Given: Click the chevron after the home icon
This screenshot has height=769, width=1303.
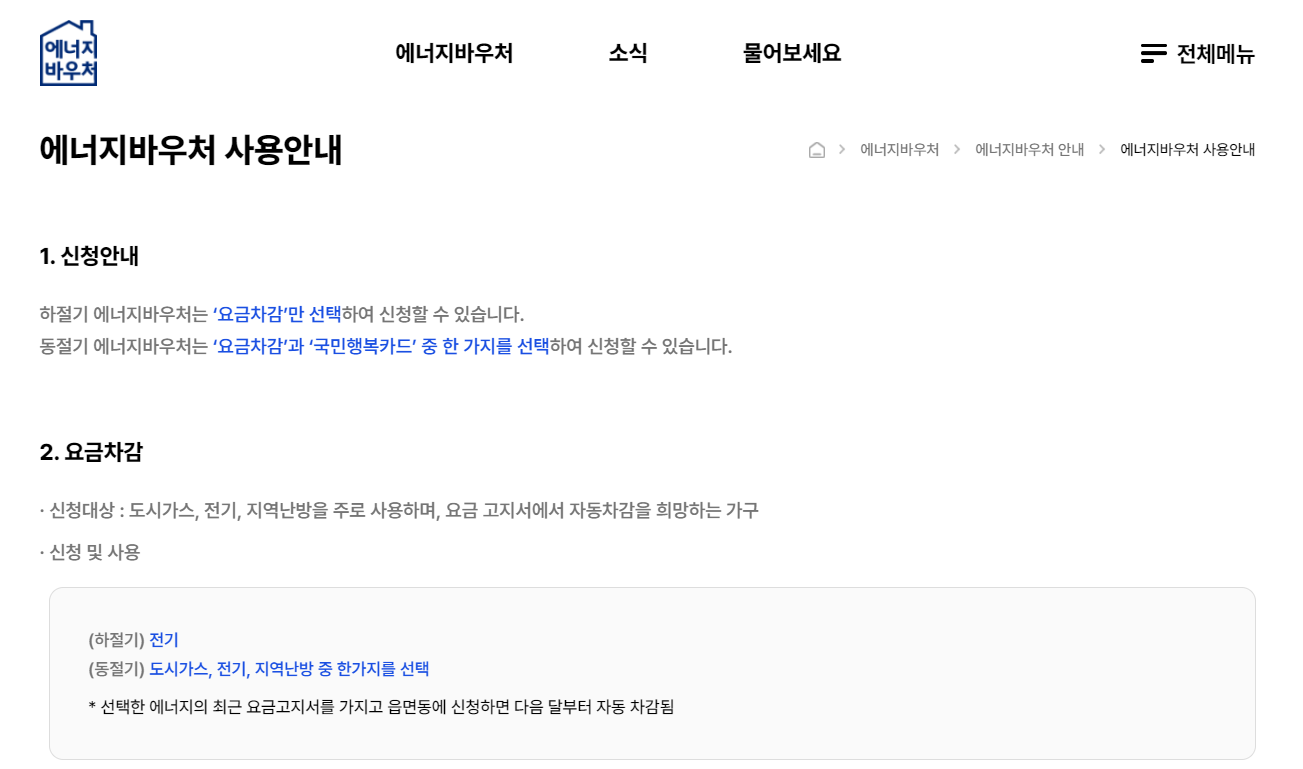Looking at the screenshot, I should [841, 149].
